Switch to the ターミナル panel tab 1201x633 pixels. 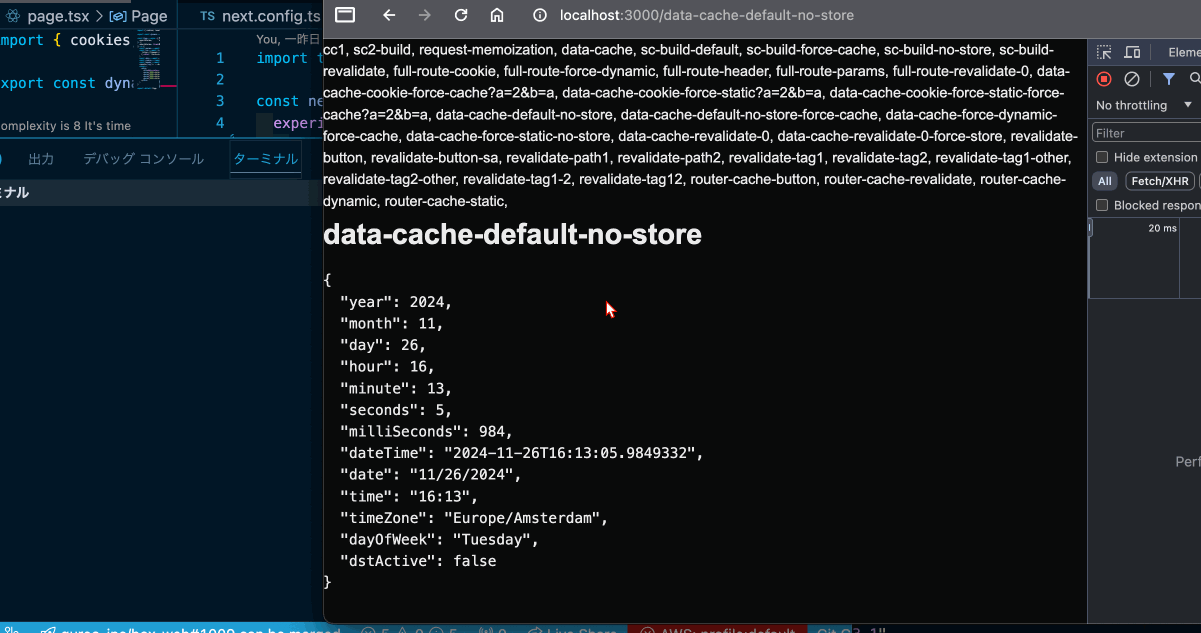265,159
